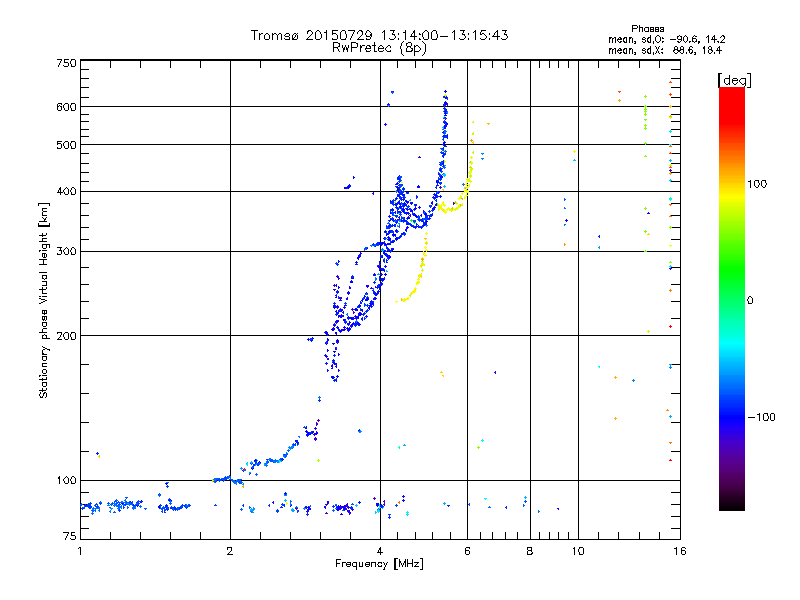Click the x-axis tick label '8'
The image size is (800, 600).
(x=530, y=551)
